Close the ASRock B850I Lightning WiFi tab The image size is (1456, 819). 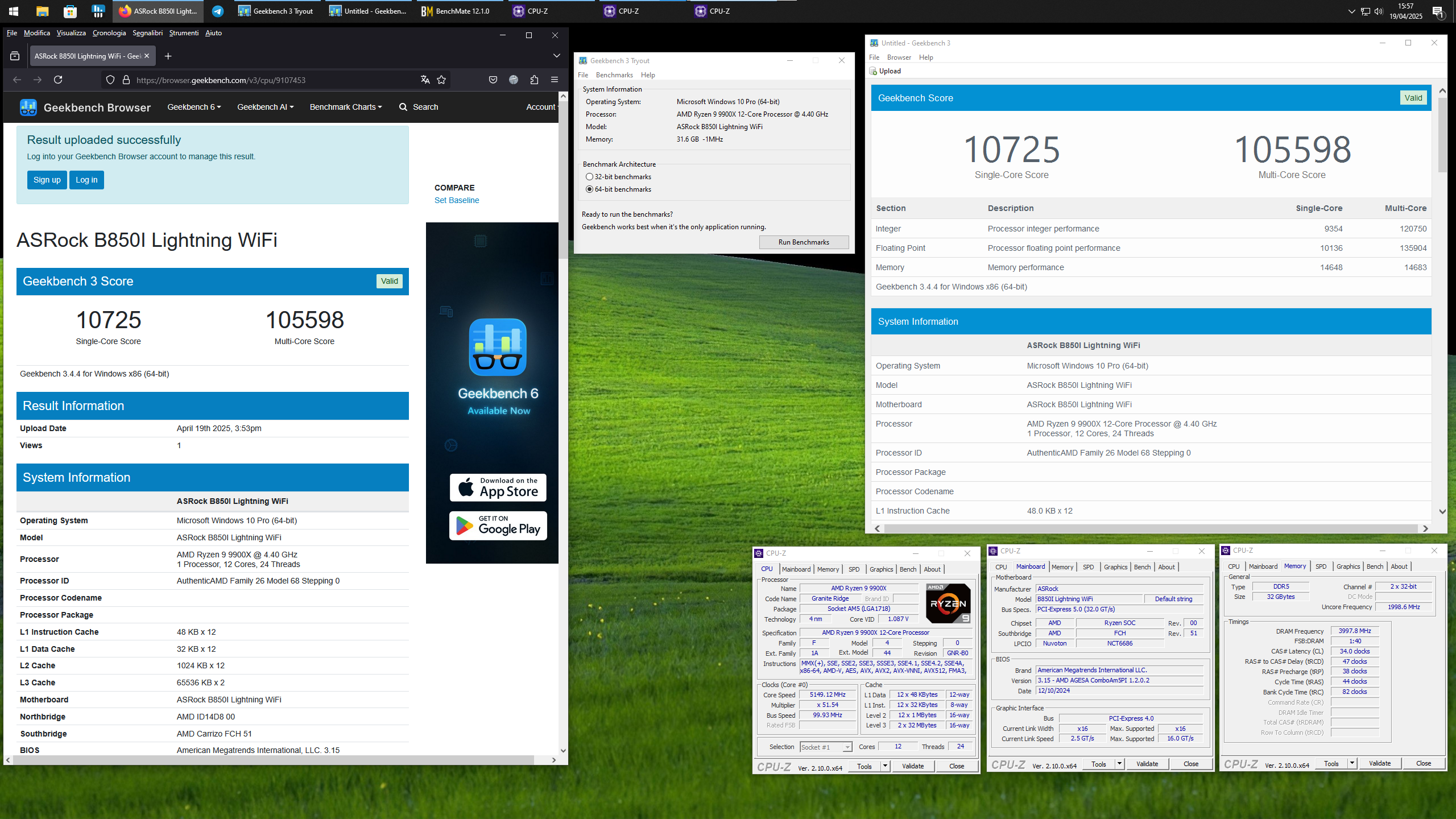point(147,56)
